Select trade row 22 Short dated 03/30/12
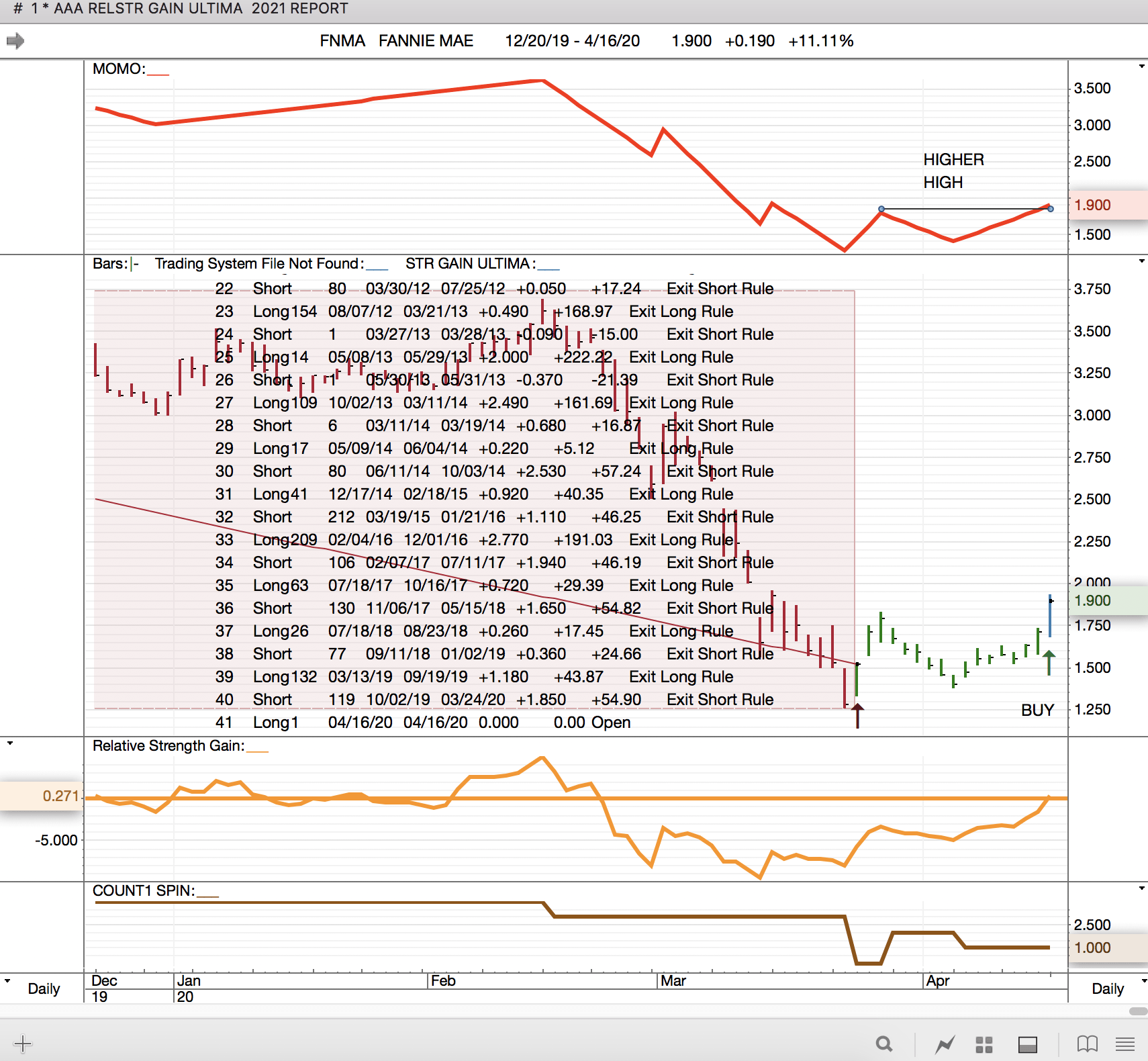The image size is (1148, 1061). click(x=494, y=288)
